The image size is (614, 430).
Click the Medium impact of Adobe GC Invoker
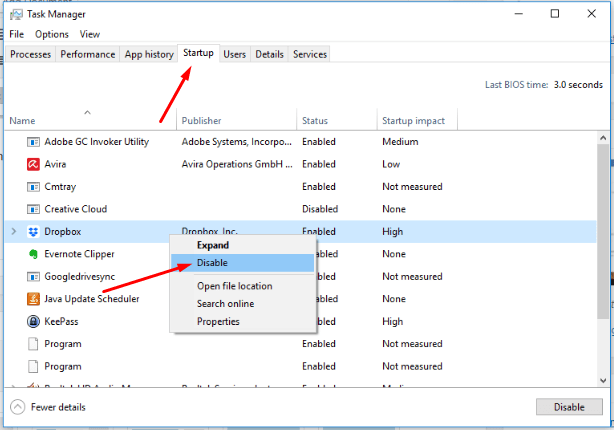[400, 142]
